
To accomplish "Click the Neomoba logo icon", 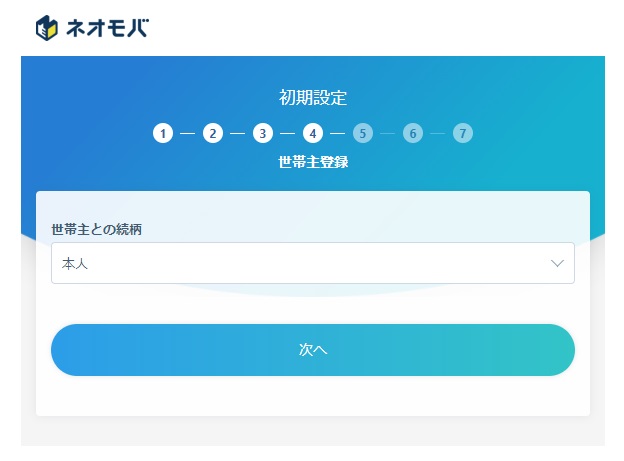I will pyautogui.click(x=48, y=27).
